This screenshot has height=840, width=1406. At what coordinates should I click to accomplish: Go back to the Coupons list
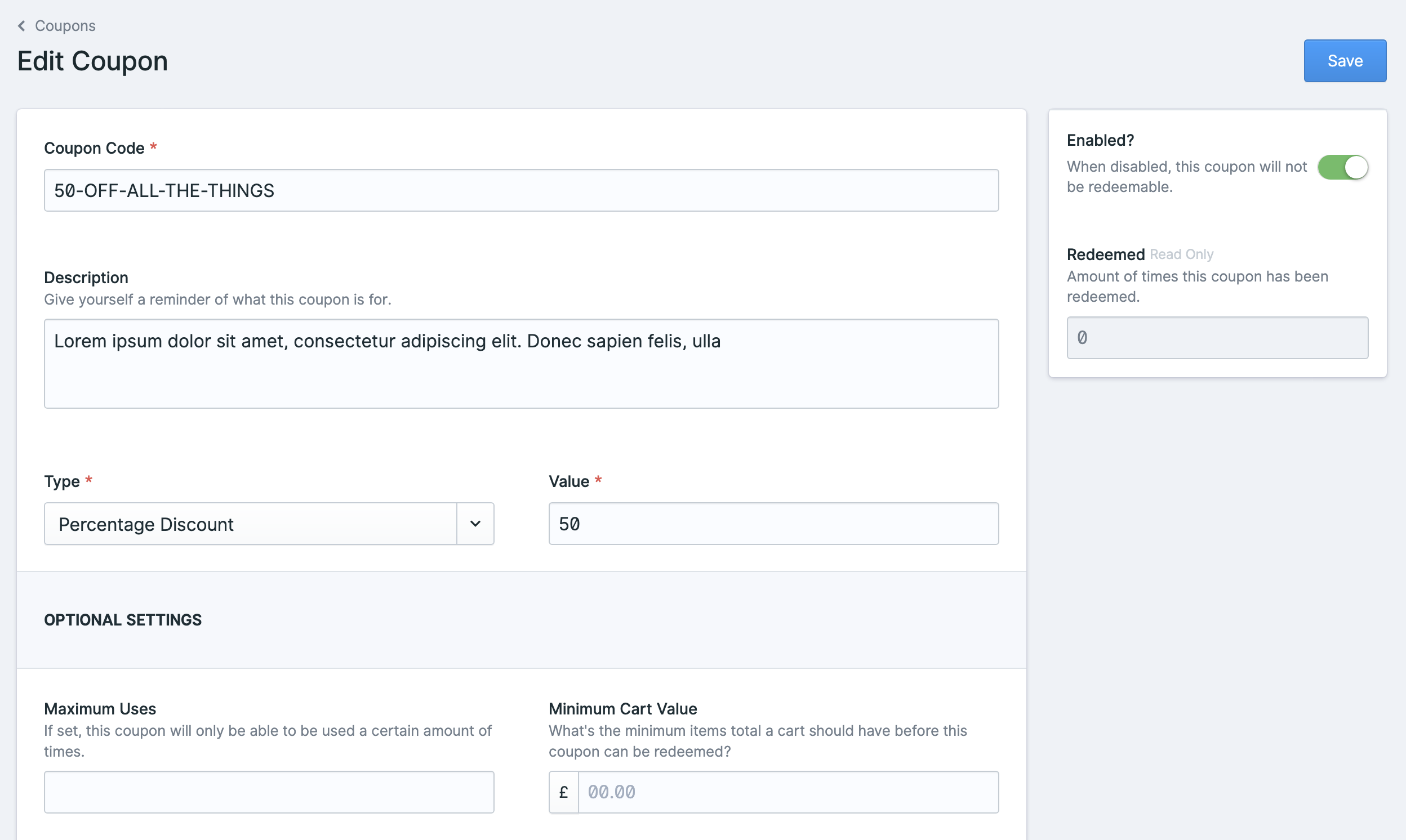(x=65, y=26)
